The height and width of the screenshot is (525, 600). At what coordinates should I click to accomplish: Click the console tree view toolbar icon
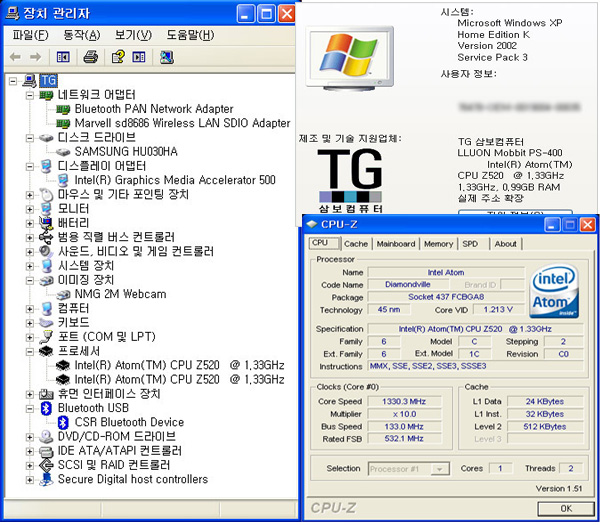pos(63,57)
